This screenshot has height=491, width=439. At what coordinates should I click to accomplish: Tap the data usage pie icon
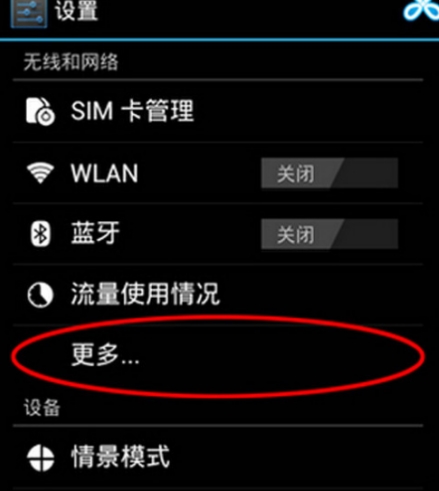pos(40,295)
